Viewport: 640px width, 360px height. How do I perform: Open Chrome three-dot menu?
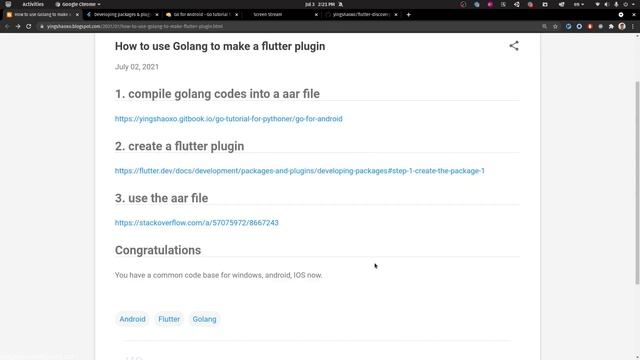pyautogui.click(x=633, y=26)
